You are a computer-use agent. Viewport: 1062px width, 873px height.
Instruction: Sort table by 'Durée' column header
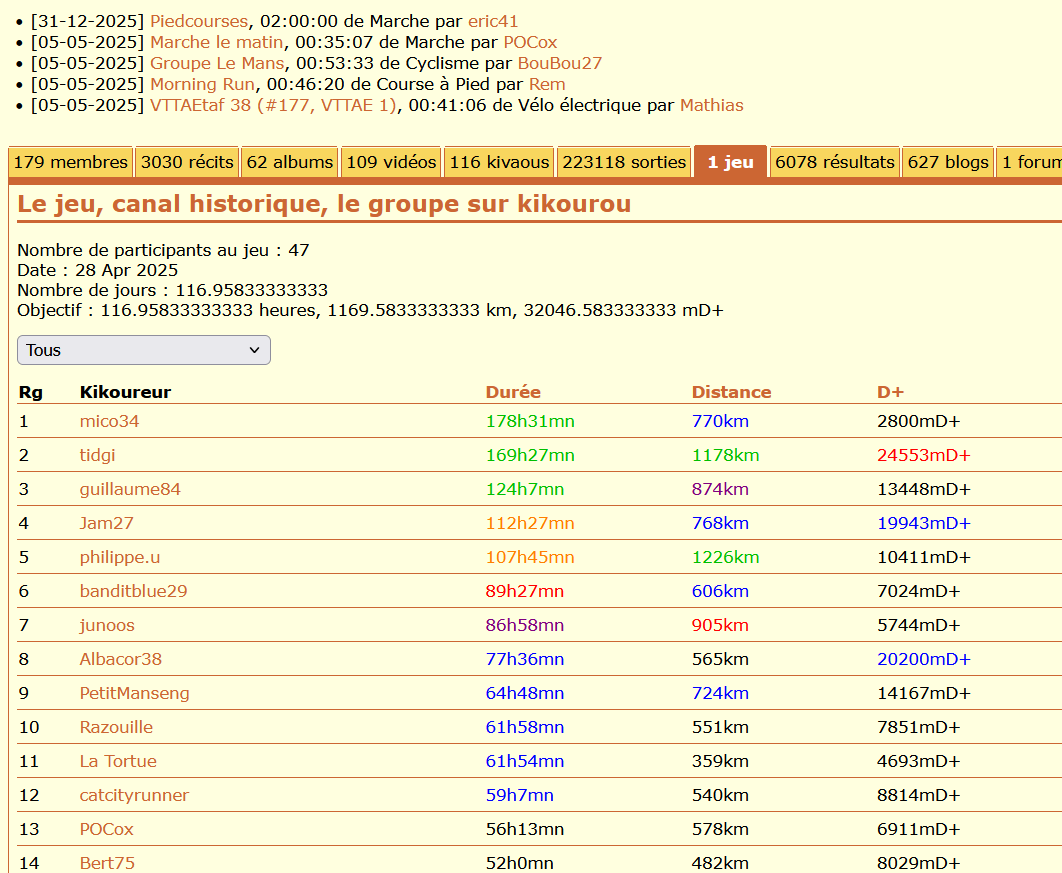pyautogui.click(x=513, y=392)
